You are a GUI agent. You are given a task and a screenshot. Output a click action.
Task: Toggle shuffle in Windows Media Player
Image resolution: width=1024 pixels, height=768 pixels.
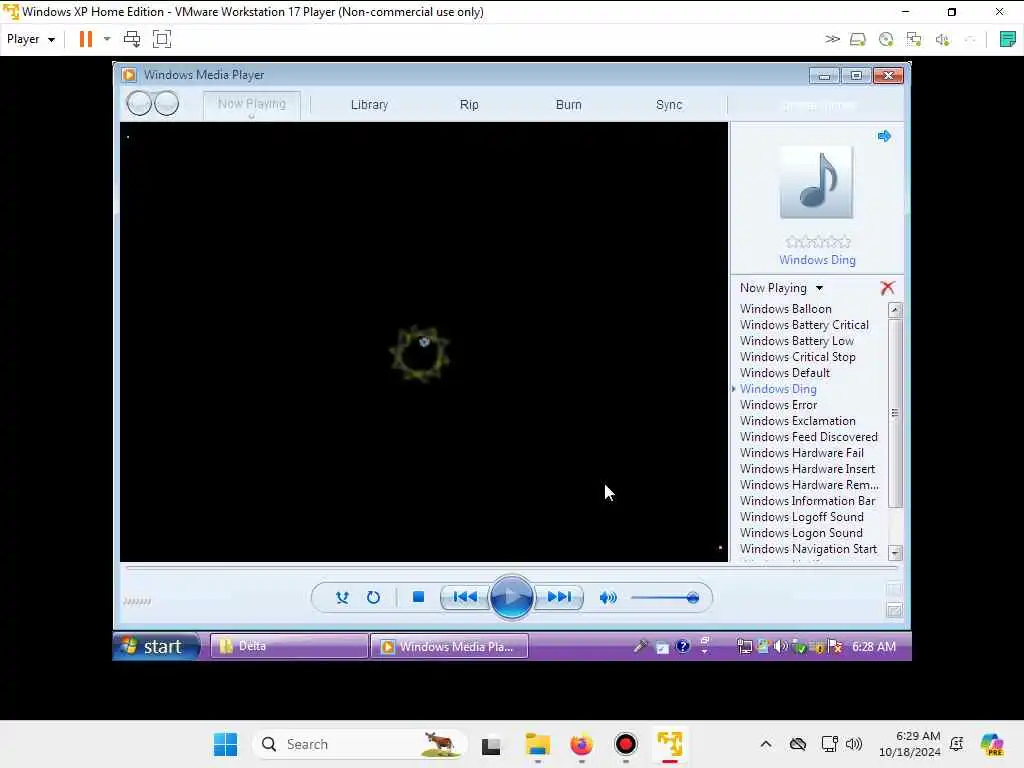click(342, 598)
